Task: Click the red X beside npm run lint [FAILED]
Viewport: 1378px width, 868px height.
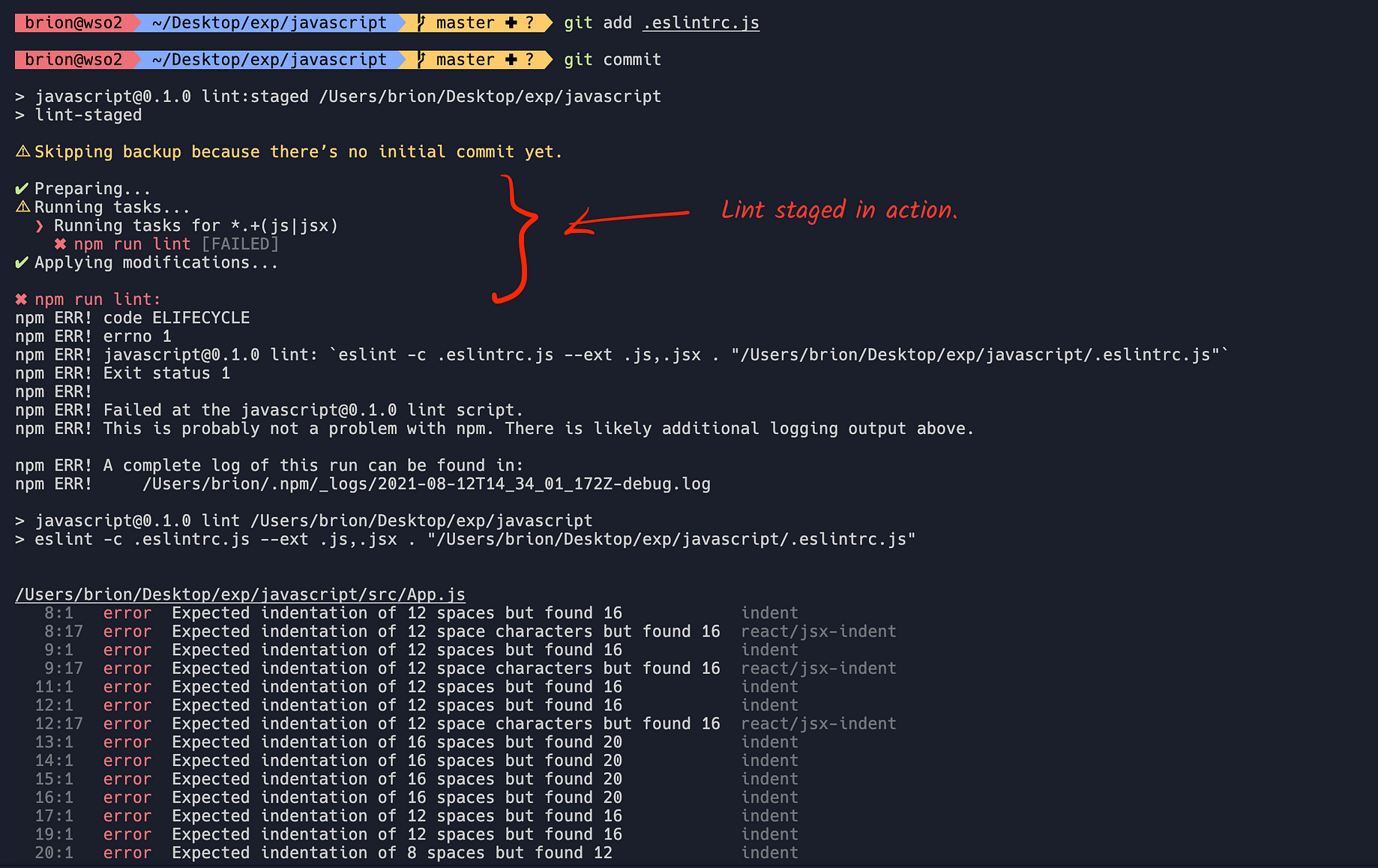Action: [x=61, y=244]
